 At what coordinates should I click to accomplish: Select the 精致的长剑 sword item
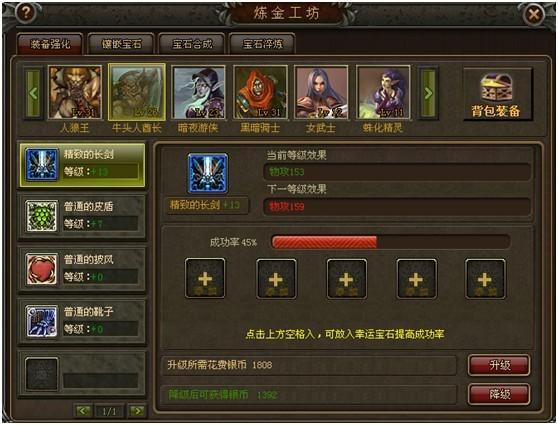tap(82, 165)
